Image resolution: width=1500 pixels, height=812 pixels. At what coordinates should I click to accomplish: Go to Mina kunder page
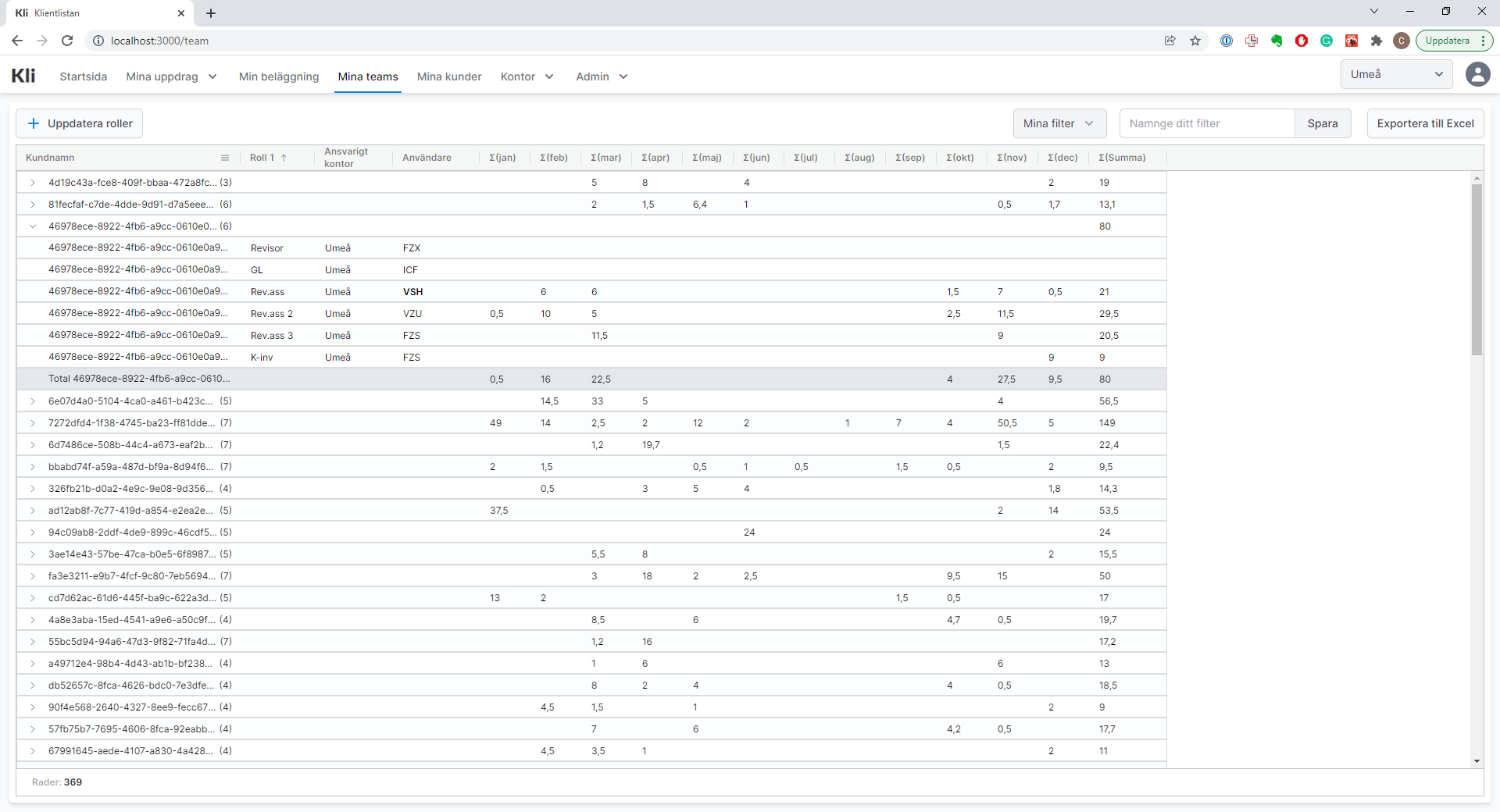pos(449,77)
